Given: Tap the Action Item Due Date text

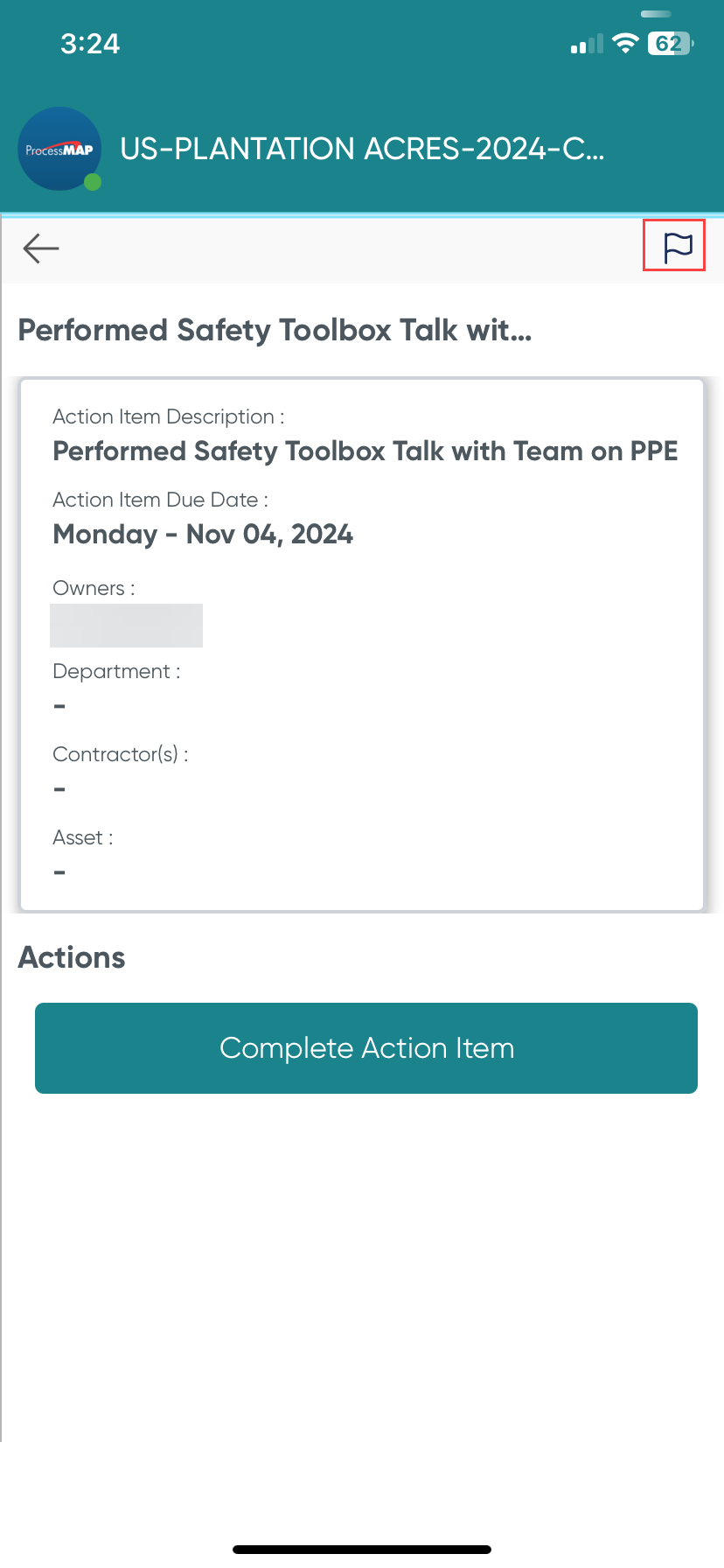Looking at the screenshot, I should click(157, 499).
